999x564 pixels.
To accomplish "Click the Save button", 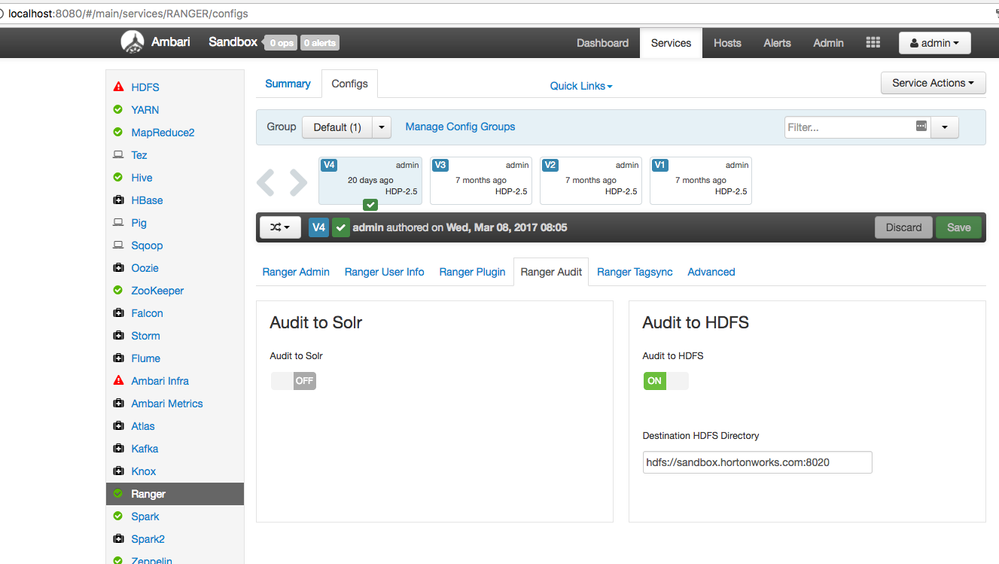I will [958, 228].
